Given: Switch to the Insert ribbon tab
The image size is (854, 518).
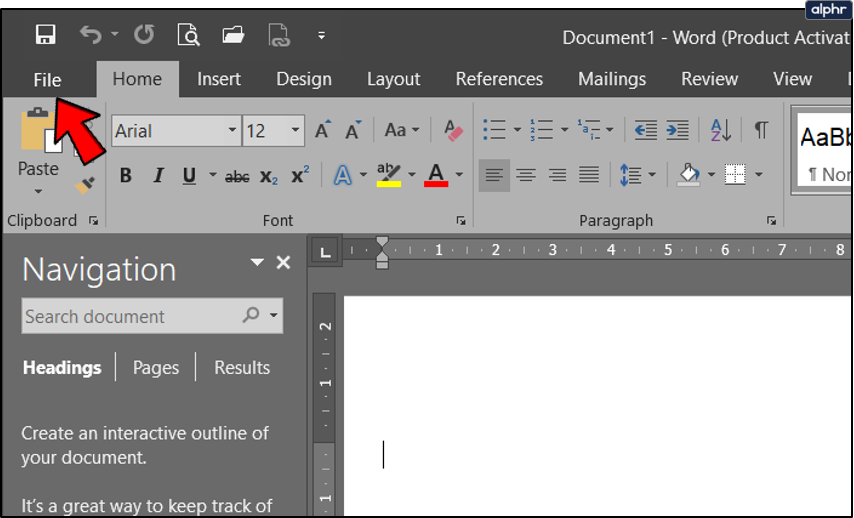Looking at the screenshot, I should tap(218, 79).
